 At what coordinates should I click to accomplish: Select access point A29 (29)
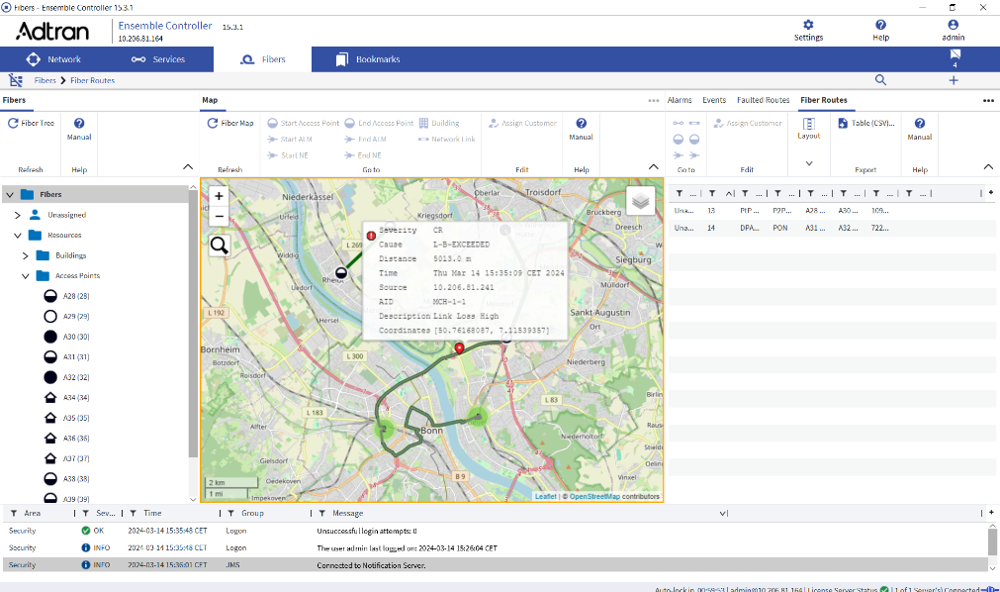click(66, 316)
